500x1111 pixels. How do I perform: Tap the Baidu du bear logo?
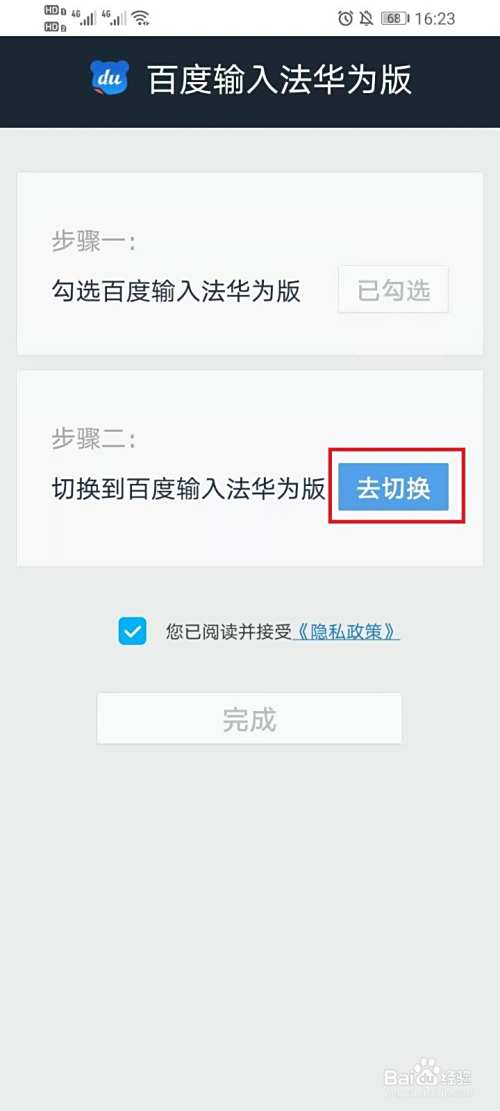(109, 78)
